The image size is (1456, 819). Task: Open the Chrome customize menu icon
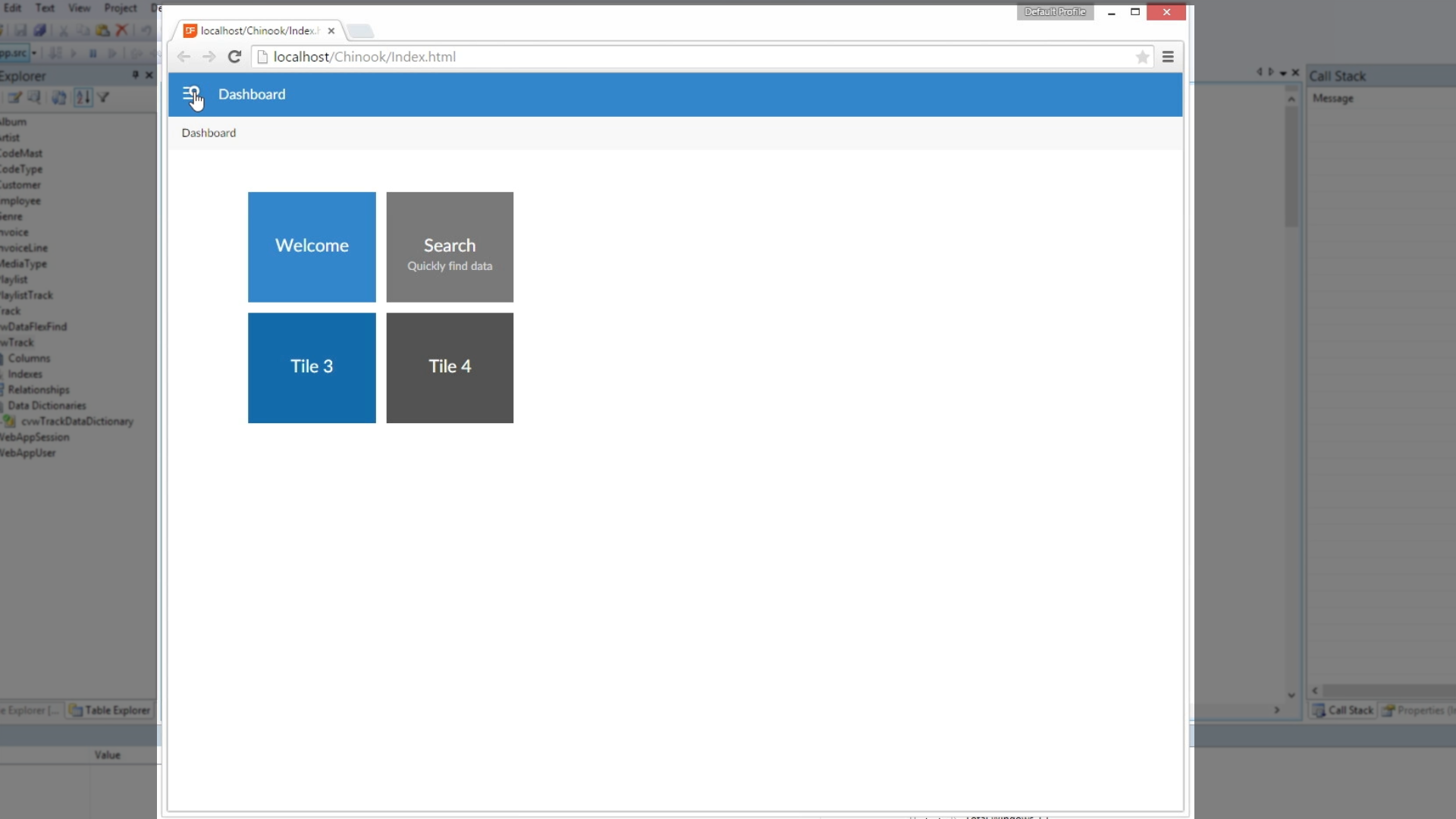(1168, 57)
